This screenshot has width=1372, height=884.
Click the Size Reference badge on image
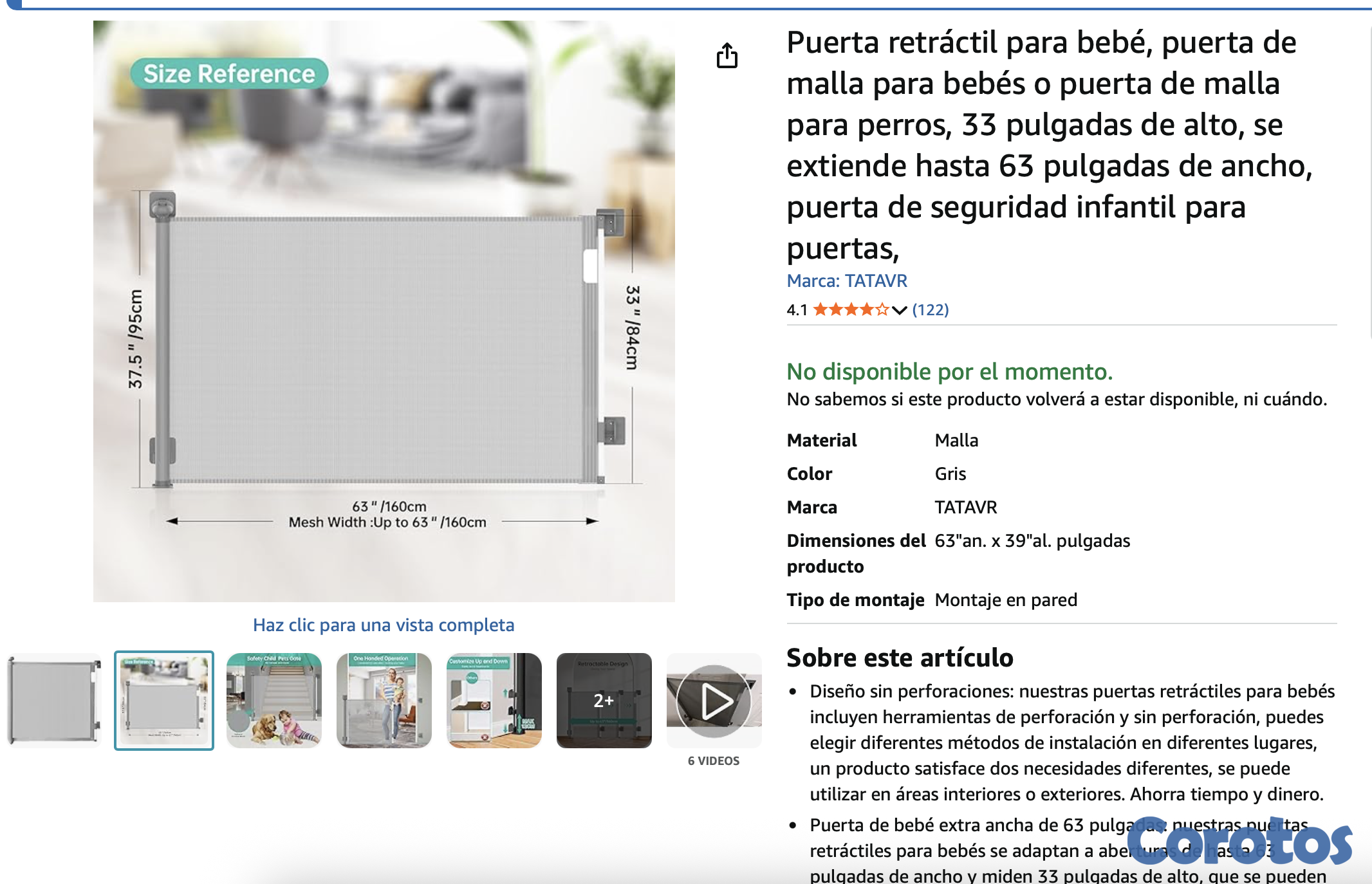(x=229, y=73)
